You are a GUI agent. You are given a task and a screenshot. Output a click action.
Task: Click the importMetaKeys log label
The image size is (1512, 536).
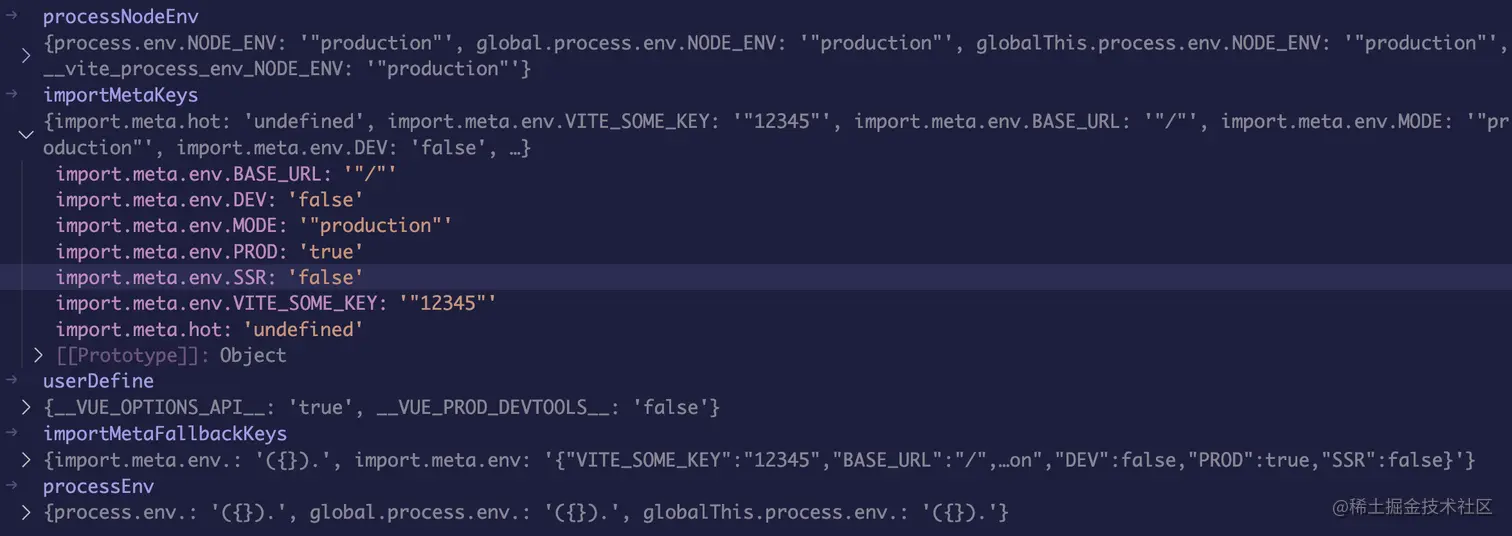click(120, 95)
